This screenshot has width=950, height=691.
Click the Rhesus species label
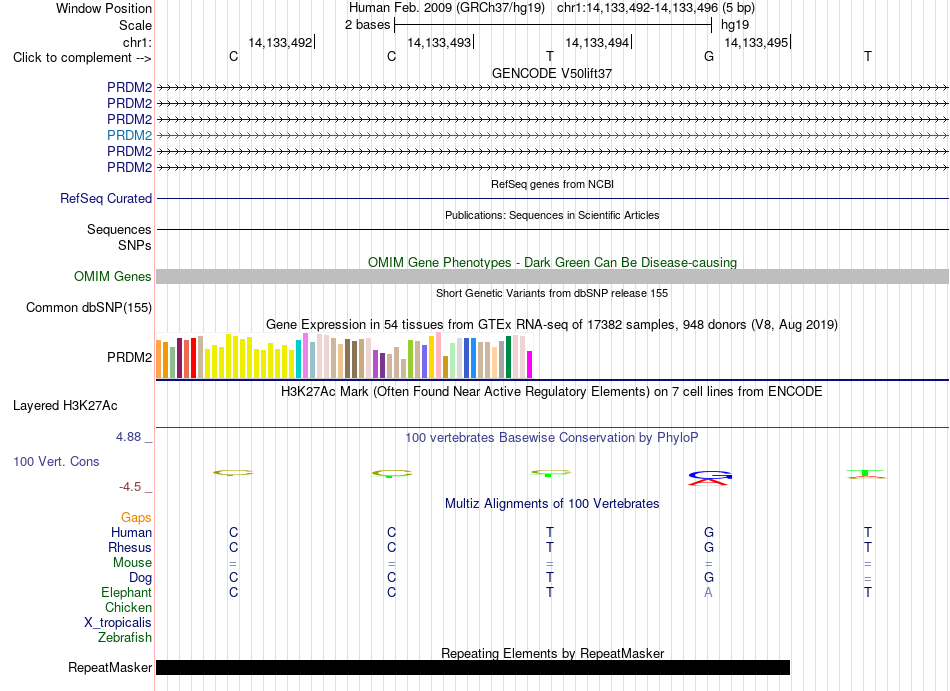130,547
